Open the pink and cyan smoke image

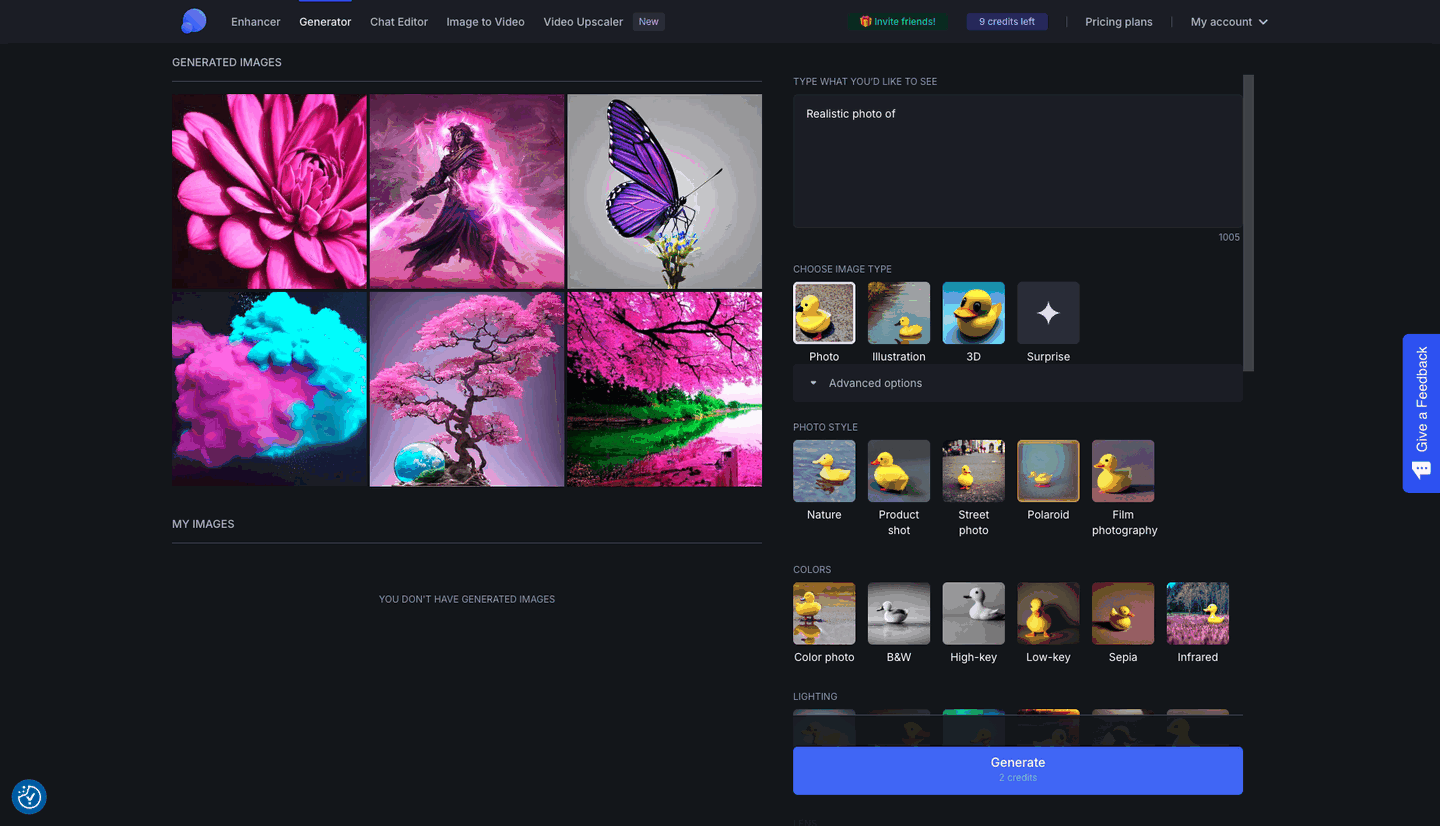269,389
